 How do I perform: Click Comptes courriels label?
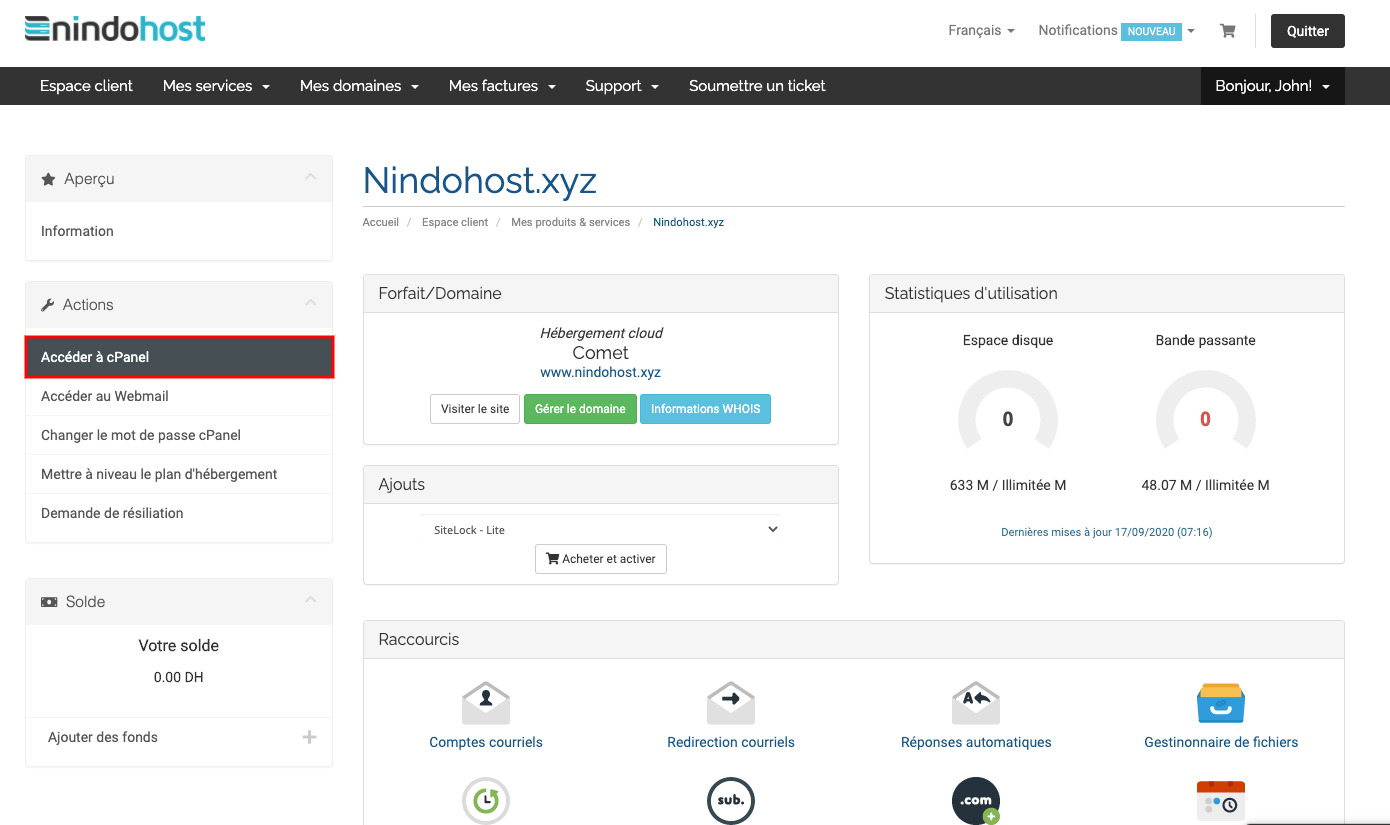click(486, 742)
